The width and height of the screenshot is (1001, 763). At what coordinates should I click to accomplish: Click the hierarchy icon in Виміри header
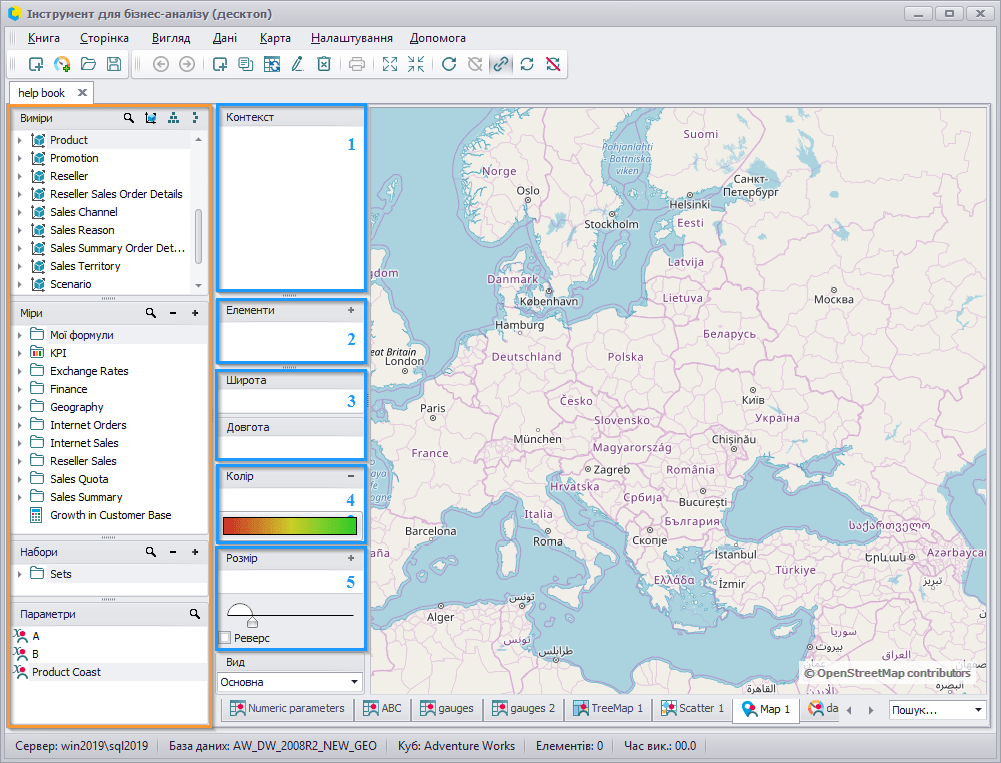pos(173,118)
